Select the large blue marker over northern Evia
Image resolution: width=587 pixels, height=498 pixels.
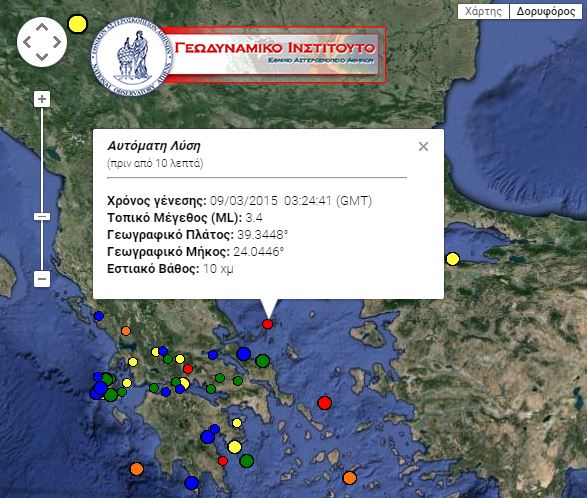click(243, 353)
